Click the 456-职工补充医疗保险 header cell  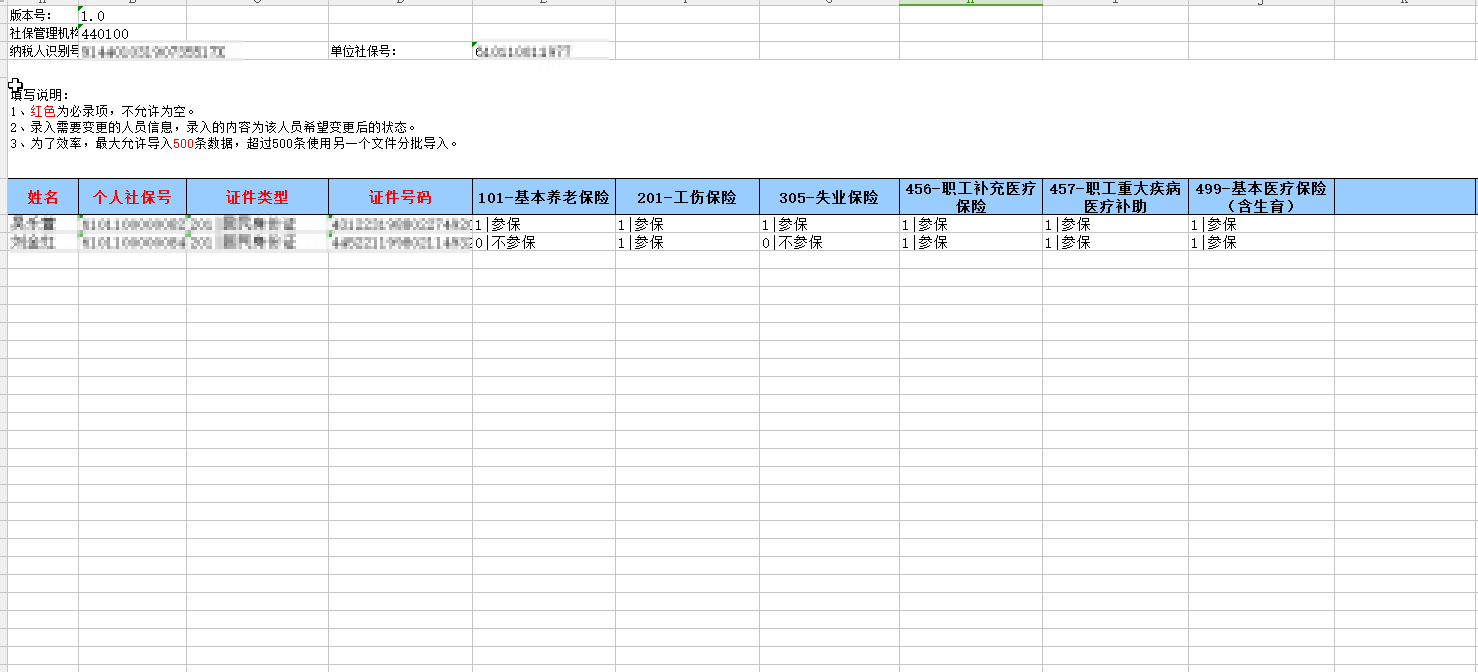point(970,197)
